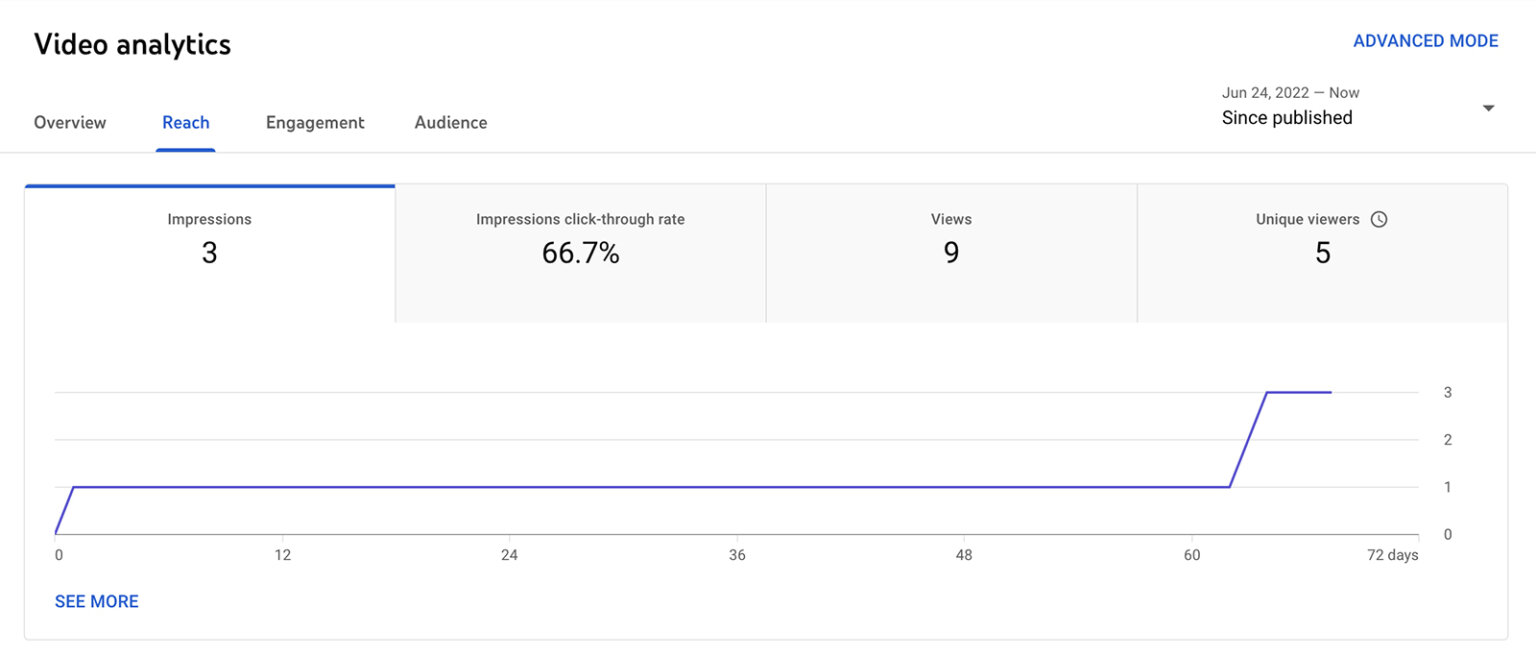1536x656 pixels.
Task: Click the impressions chart line peak
Action: click(1300, 392)
